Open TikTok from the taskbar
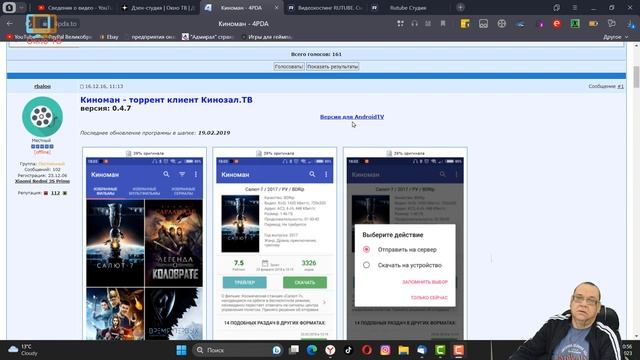This screenshot has height=360, width=640. (348, 350)
